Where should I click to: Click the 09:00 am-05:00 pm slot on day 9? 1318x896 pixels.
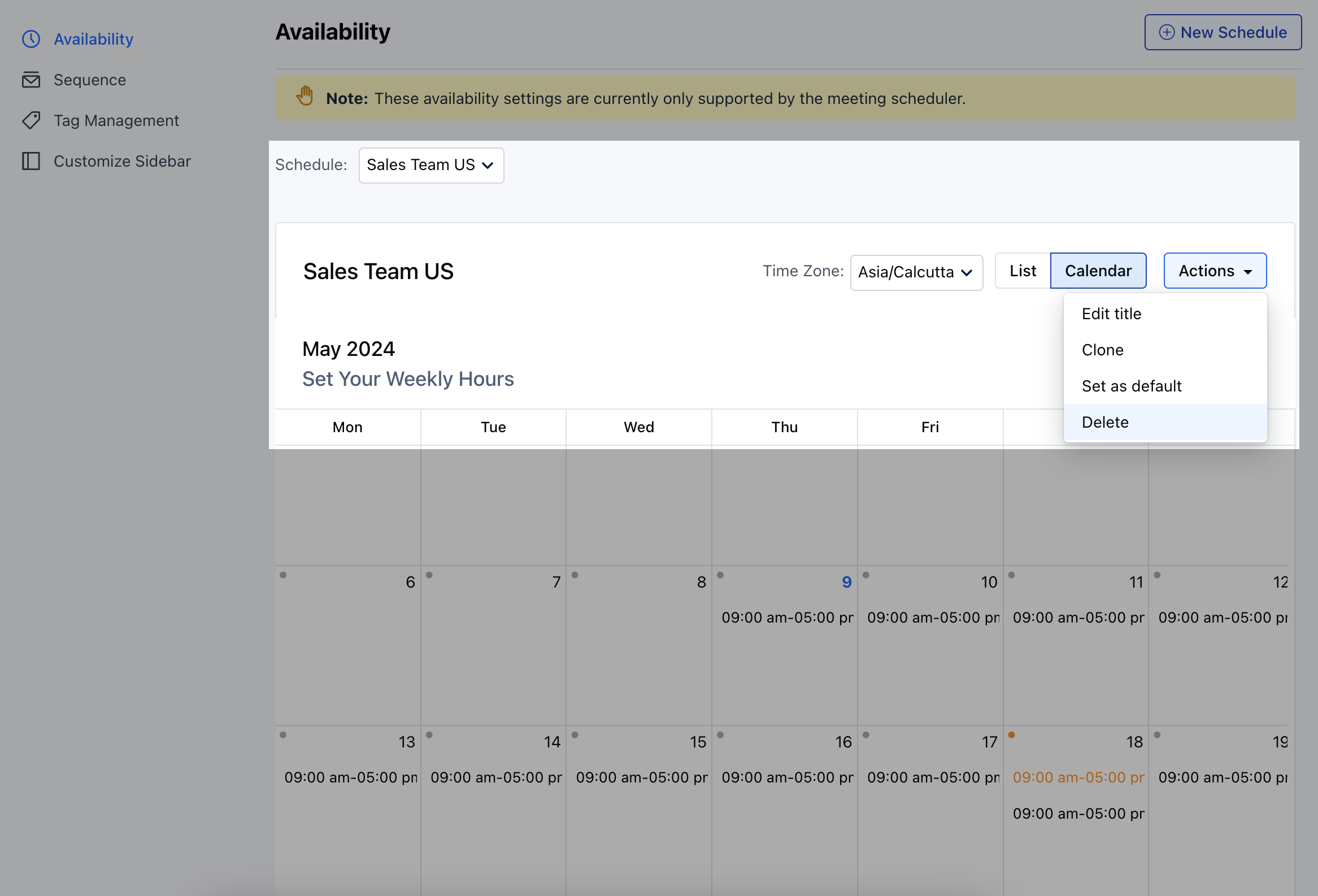click(x=786, y=617)
